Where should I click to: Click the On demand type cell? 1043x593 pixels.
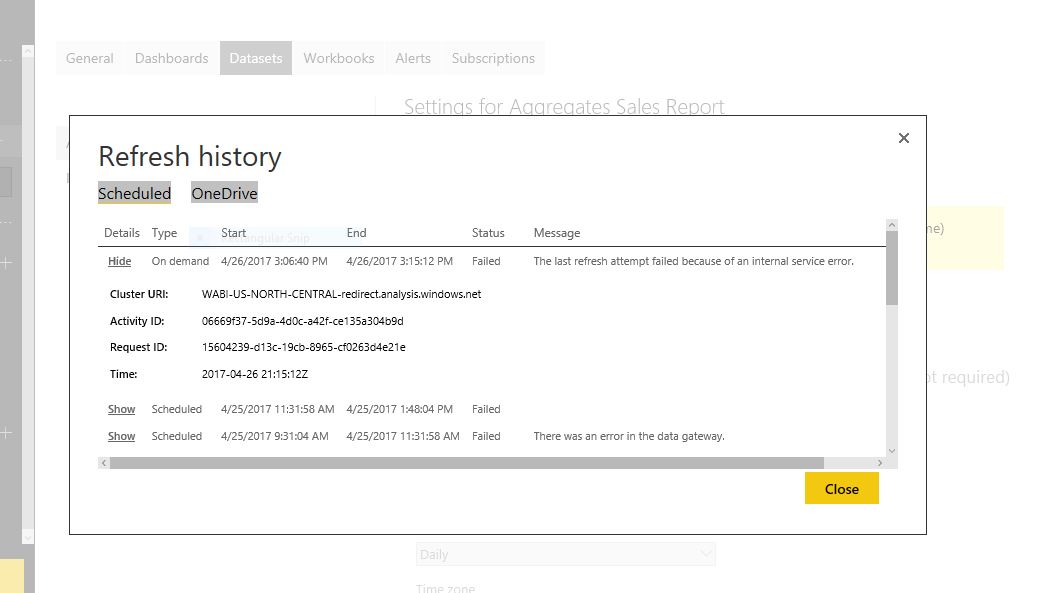[180, 262]
